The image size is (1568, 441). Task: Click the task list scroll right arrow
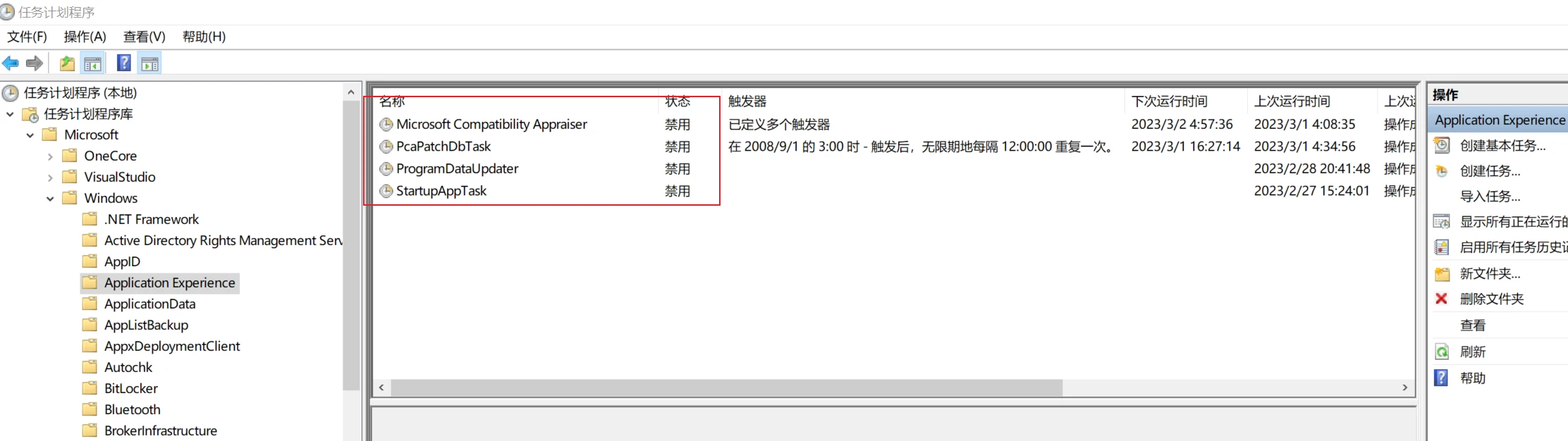pyautogui.click(x=1404, y=387)
